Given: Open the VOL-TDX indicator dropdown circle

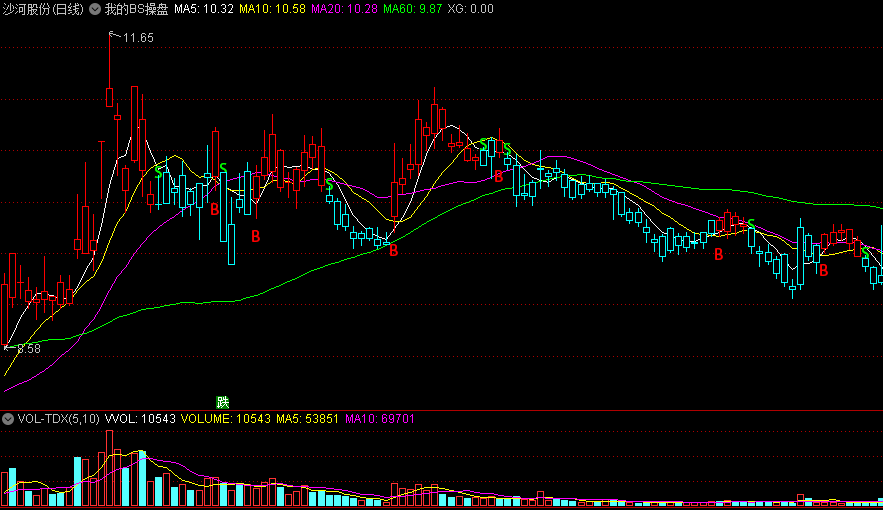Looking at the screenshot, I should click(8, 419).
